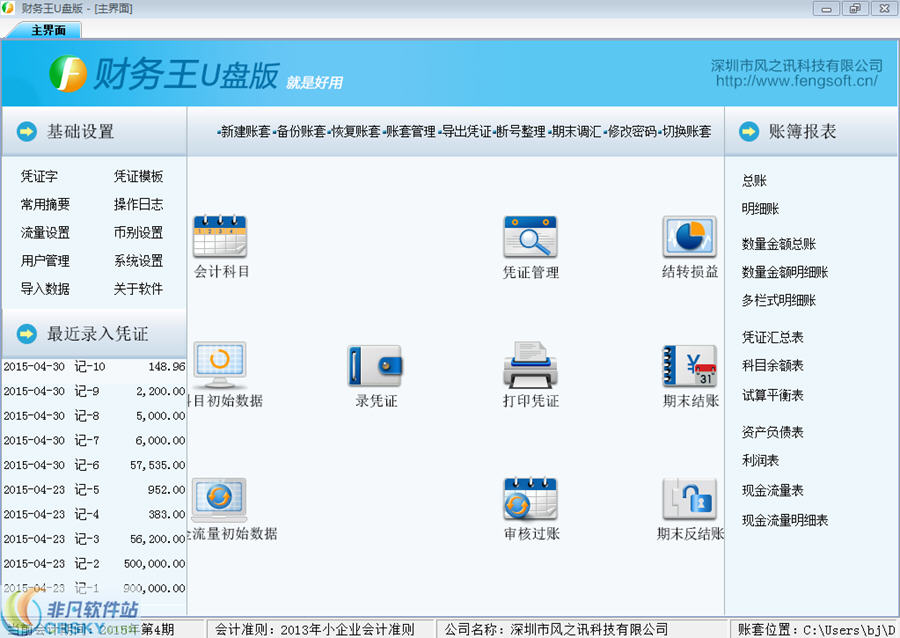Click the 期末反结账 unlock icon
This screenshot has height=638, width=900.
pos(689,499)
